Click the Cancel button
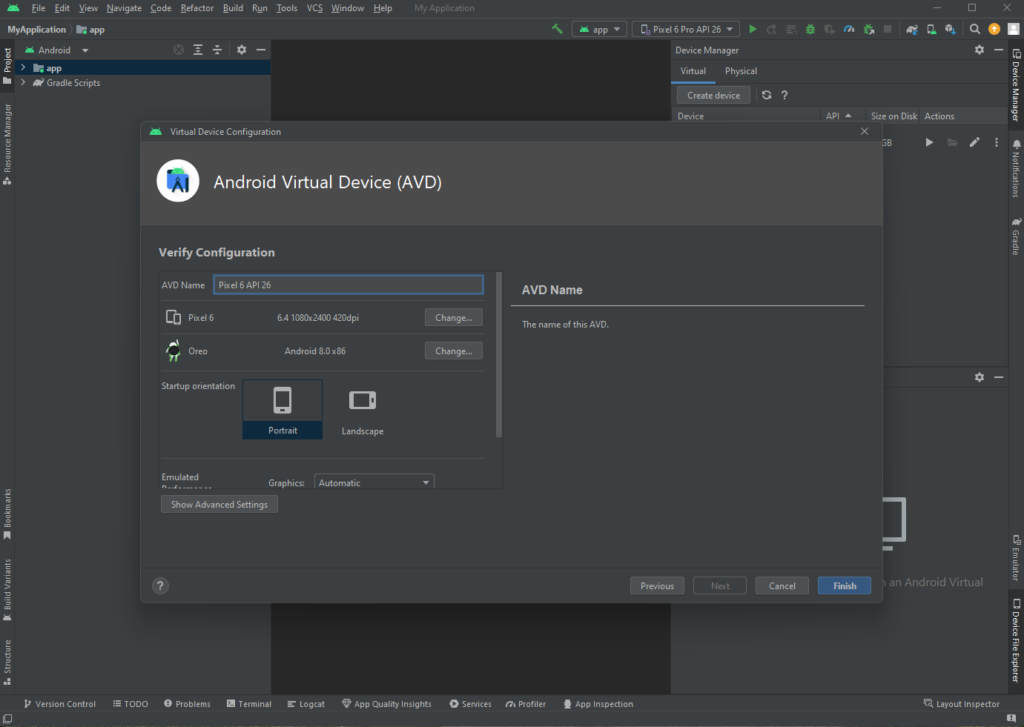This screenshot has height=727, width=1024. click(782, 585)
